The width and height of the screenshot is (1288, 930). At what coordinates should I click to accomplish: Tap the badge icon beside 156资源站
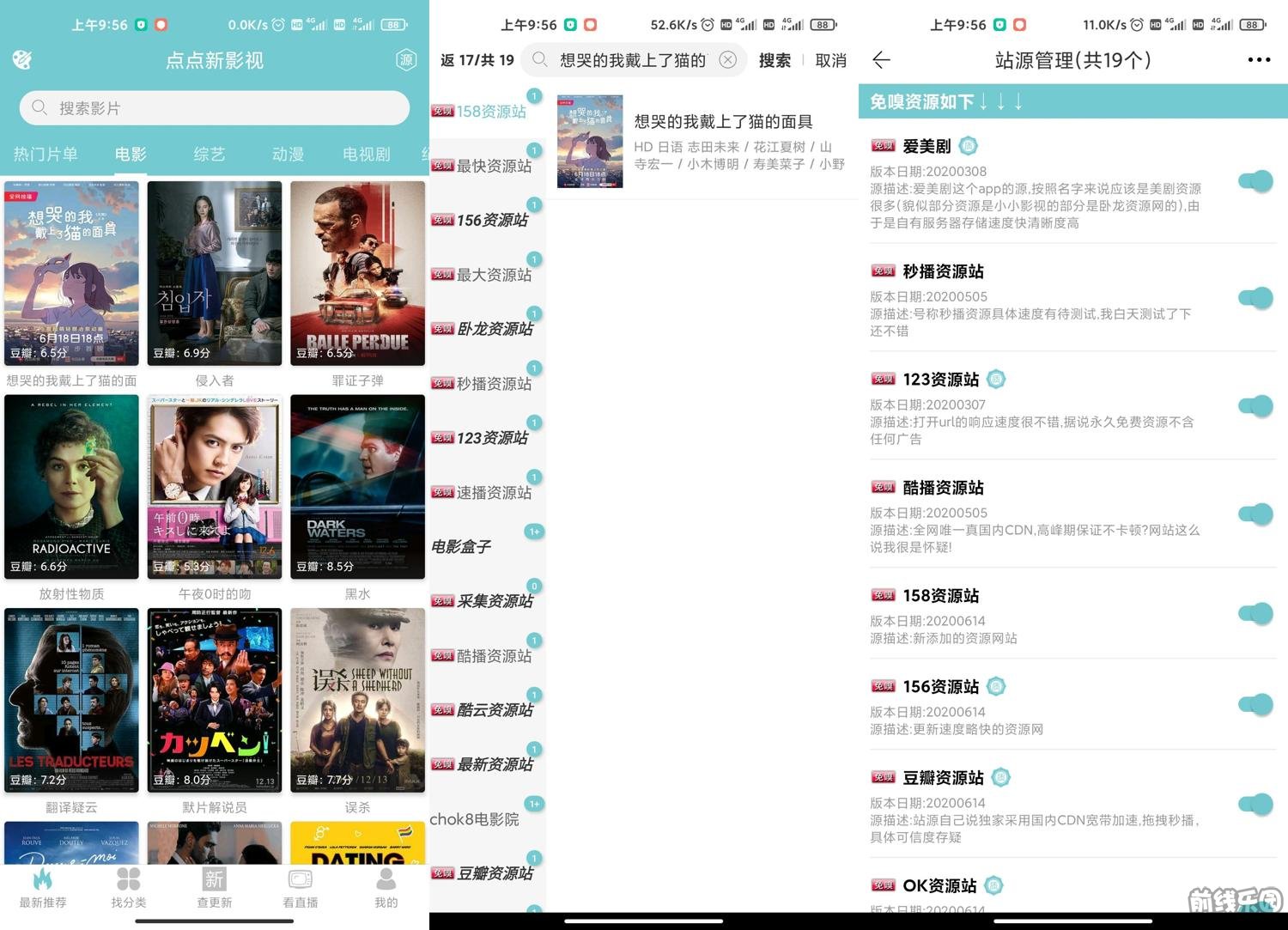point(996,686)
